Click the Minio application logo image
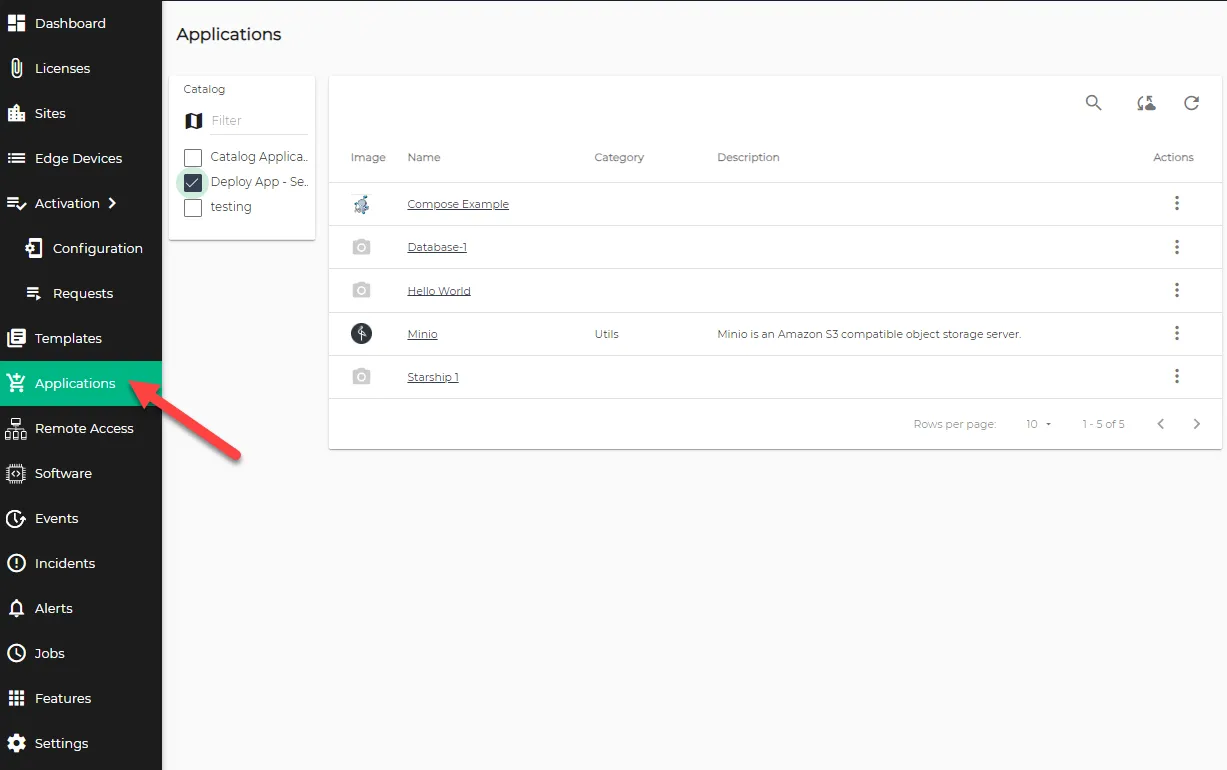The image size is (1227, 770). coord(362,334)
